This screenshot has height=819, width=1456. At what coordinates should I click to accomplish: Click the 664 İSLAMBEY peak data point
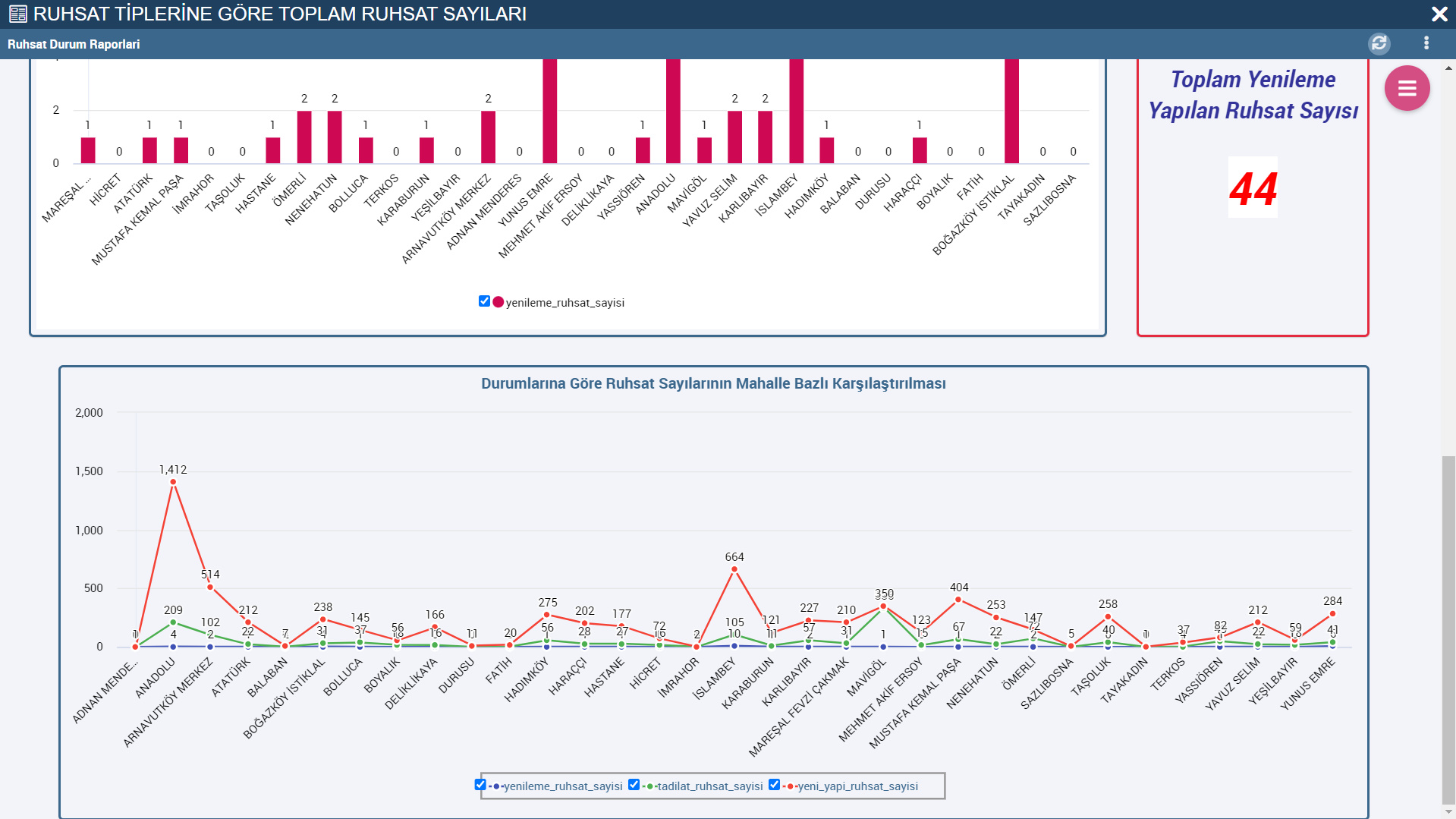point(734,569)
